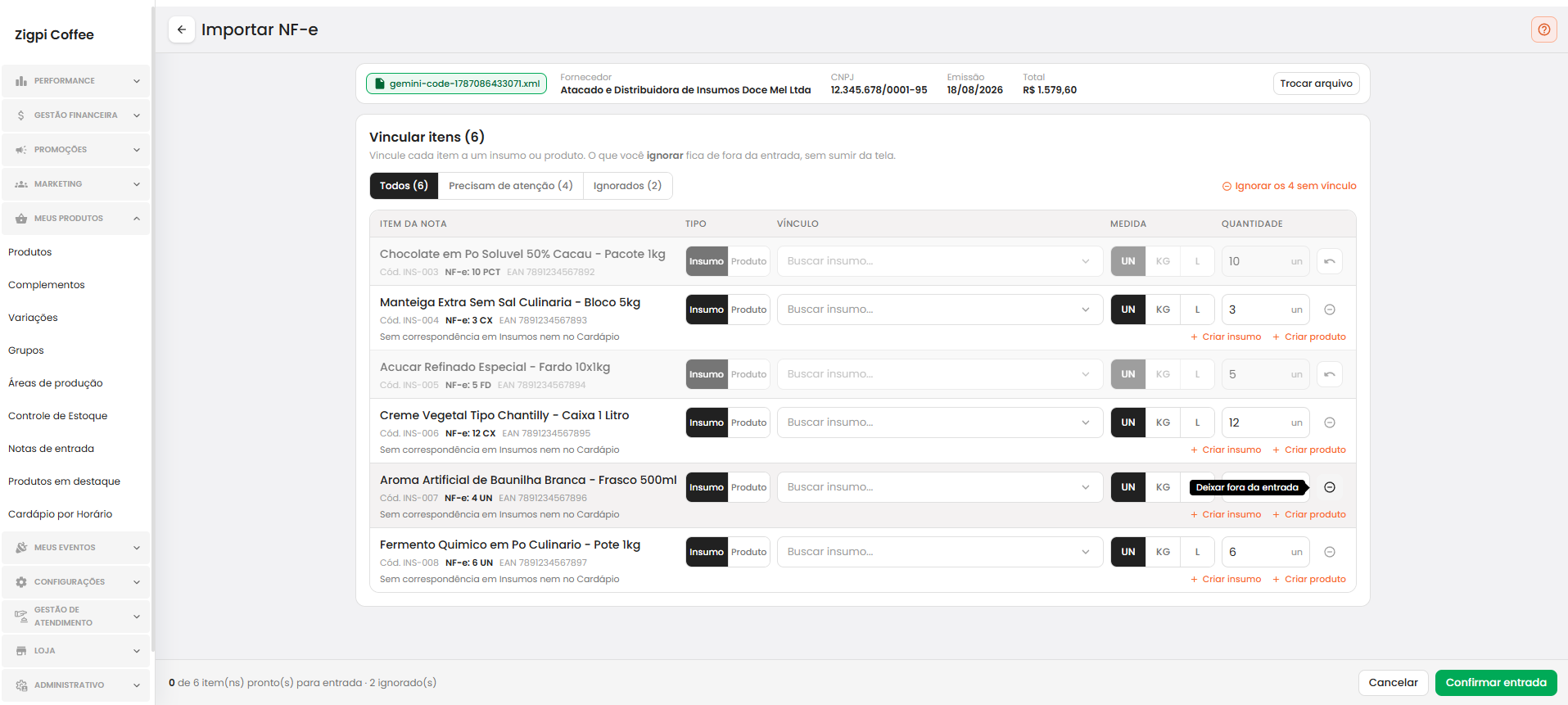The width and height of the screenshot is (1568, 705).
Task: Click the quantity field for Creme Vegetal row
Action: [1265, 423]
